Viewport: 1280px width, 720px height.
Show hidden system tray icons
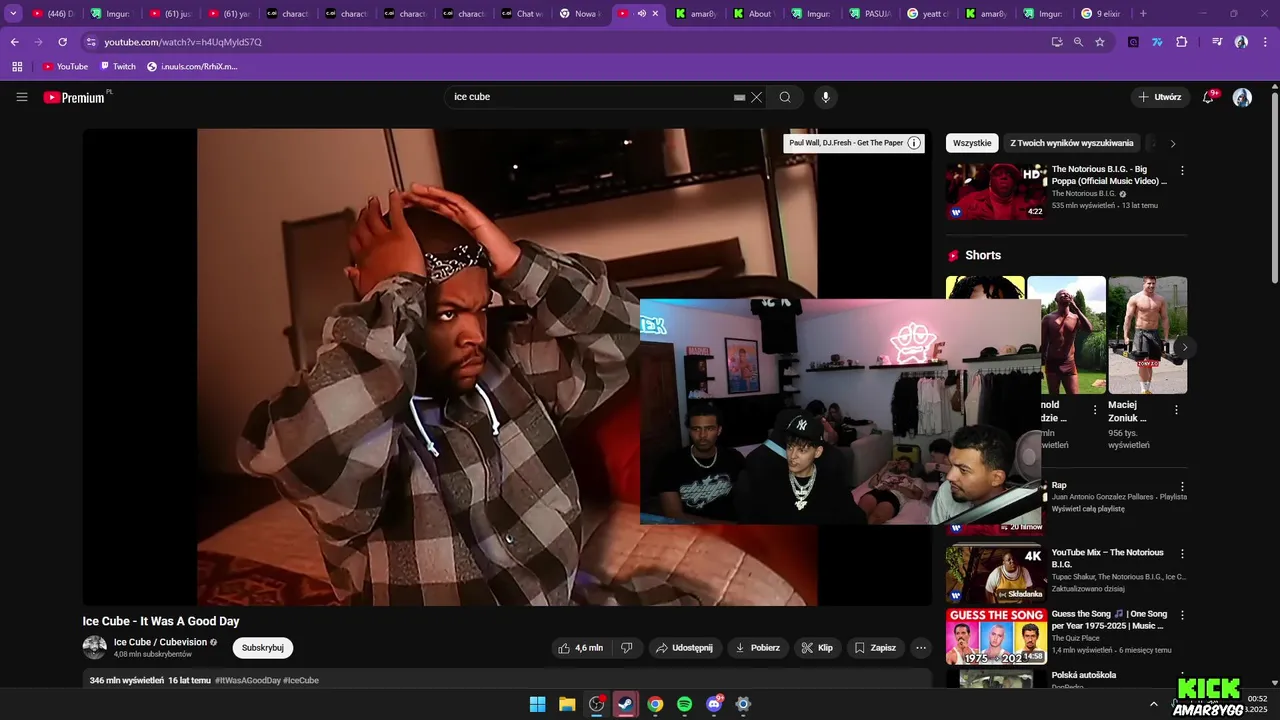[1153, 704]
